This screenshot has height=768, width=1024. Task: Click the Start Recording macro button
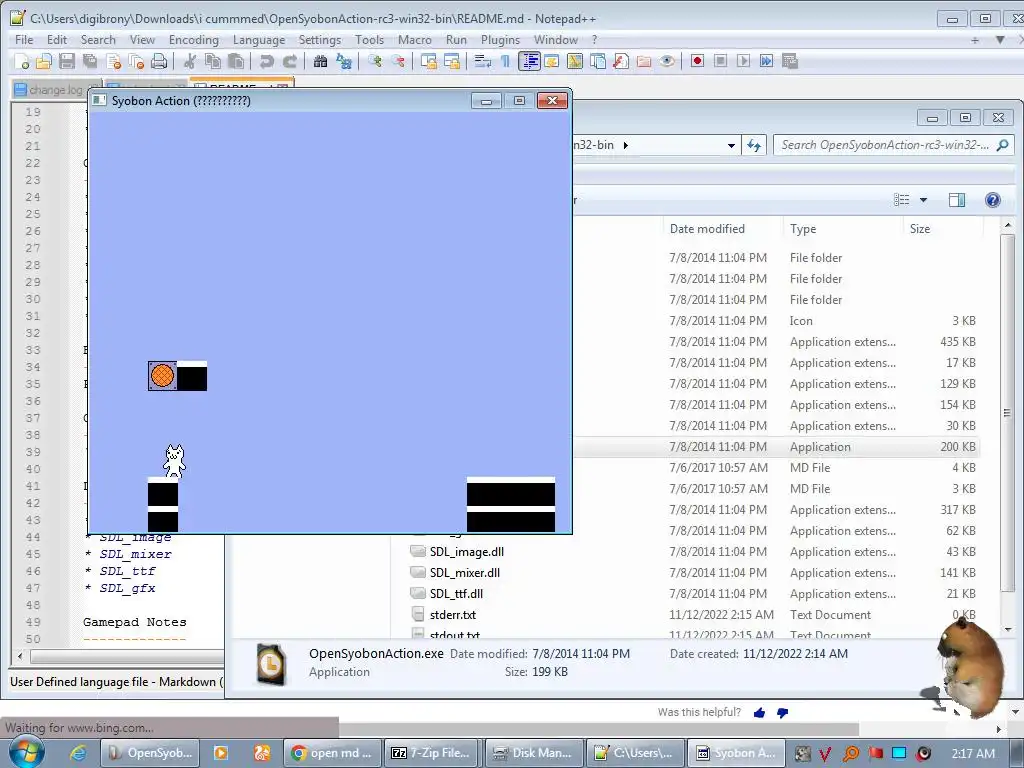coord(697,61)
